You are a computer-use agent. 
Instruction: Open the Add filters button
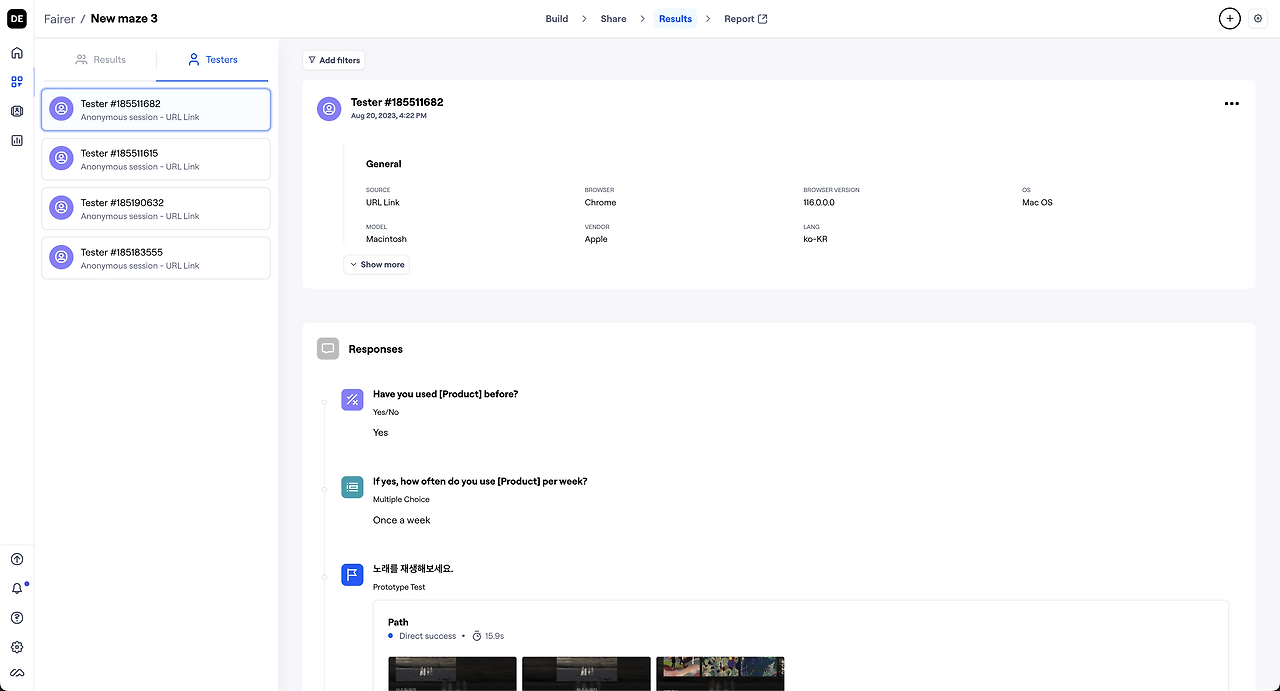[334, 60]
